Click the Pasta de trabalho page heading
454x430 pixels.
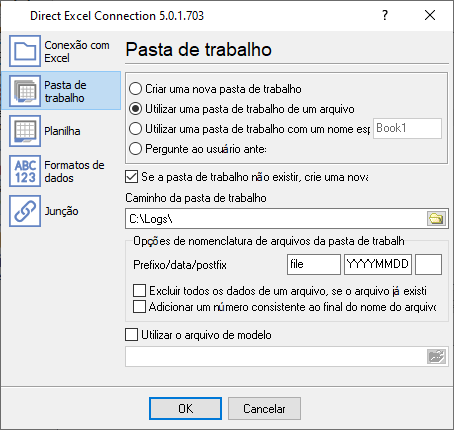[x=199, y=50]
